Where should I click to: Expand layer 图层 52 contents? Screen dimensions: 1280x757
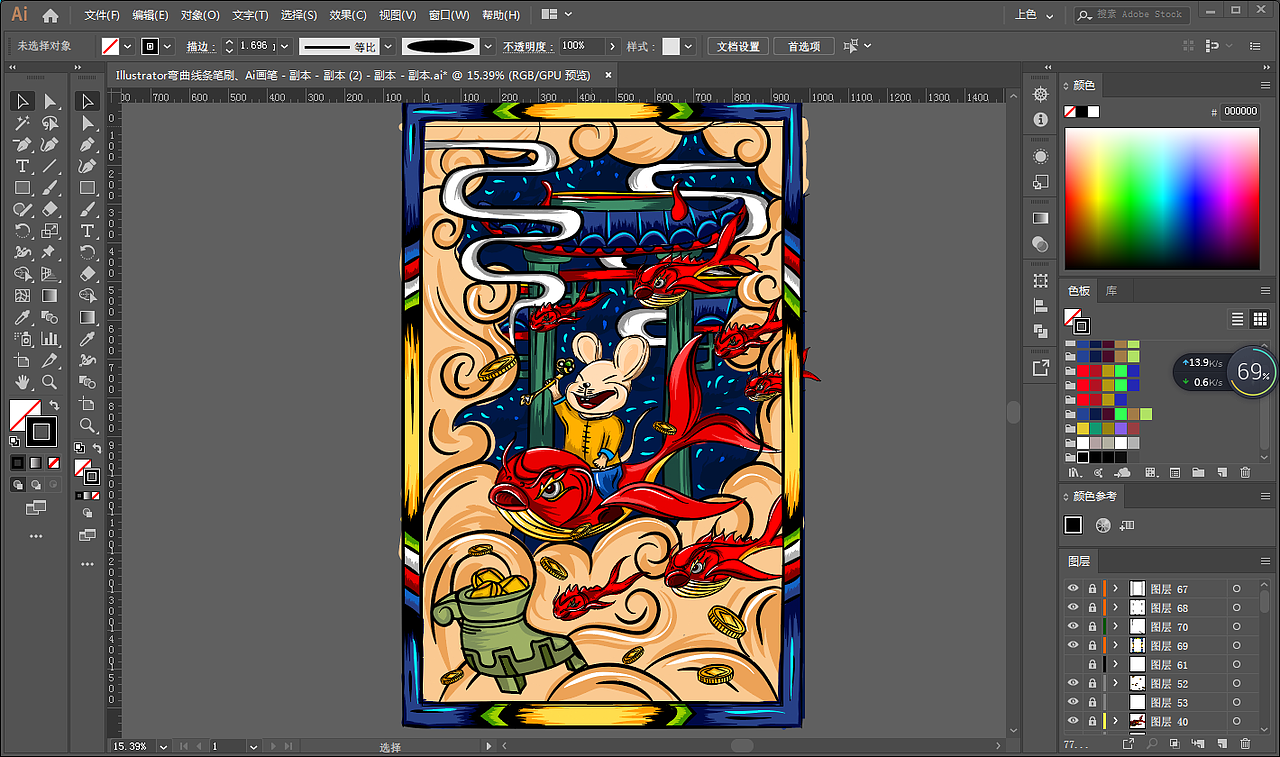1116,684
